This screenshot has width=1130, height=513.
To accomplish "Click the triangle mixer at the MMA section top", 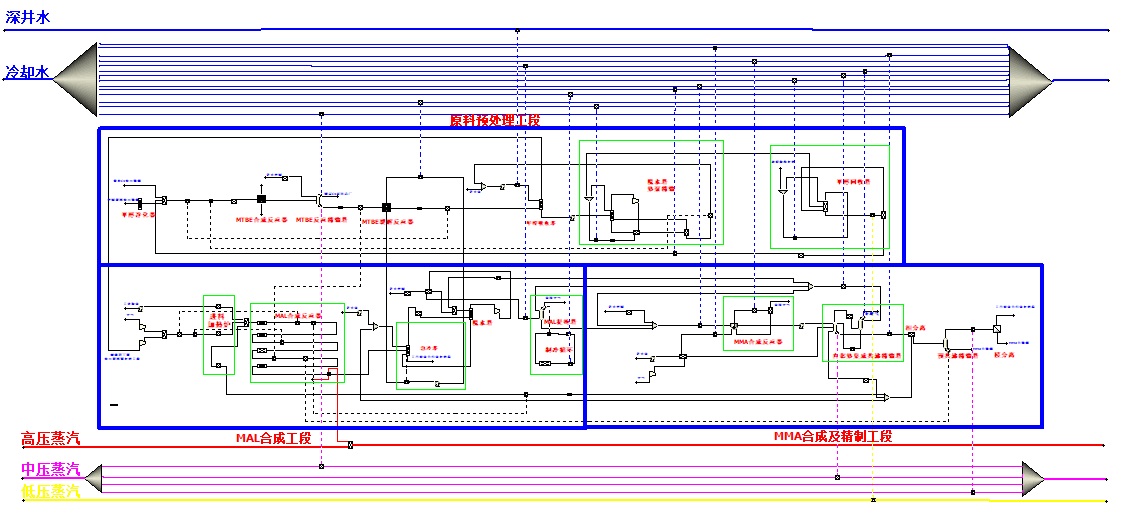I will point(810,286).
